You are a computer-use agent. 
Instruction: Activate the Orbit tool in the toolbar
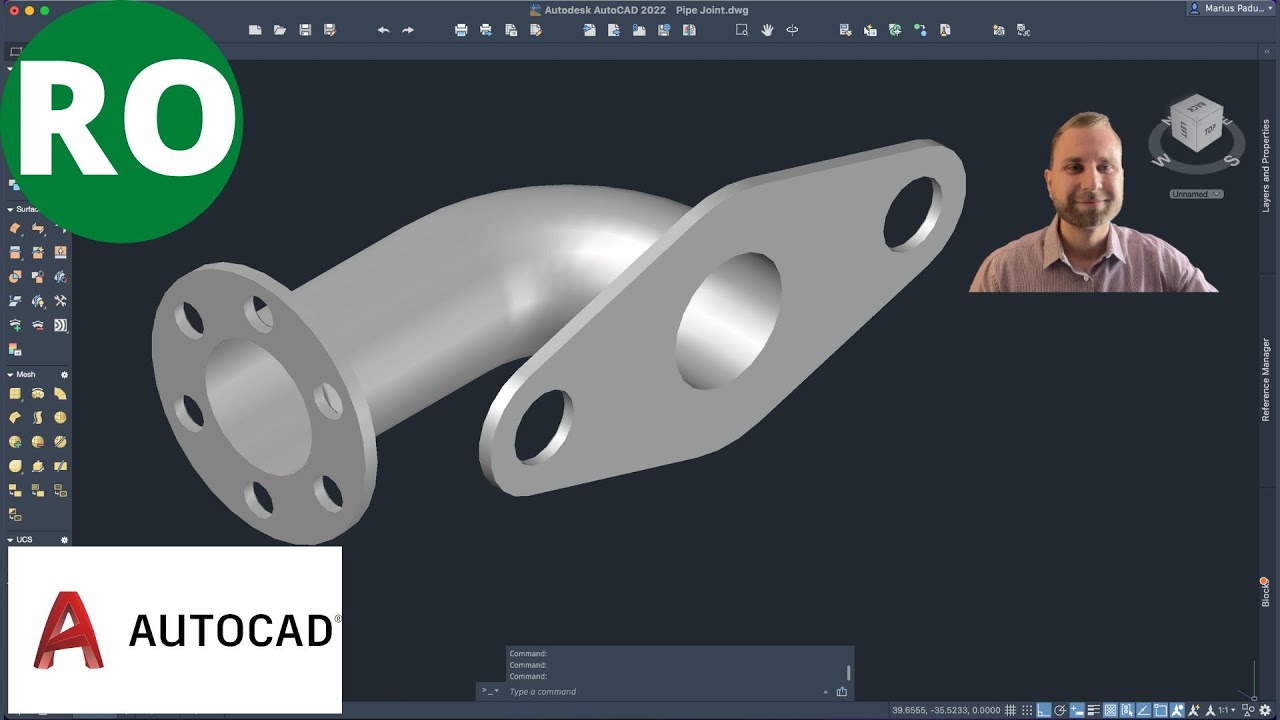pyautogui.click(x=792, y=30)
